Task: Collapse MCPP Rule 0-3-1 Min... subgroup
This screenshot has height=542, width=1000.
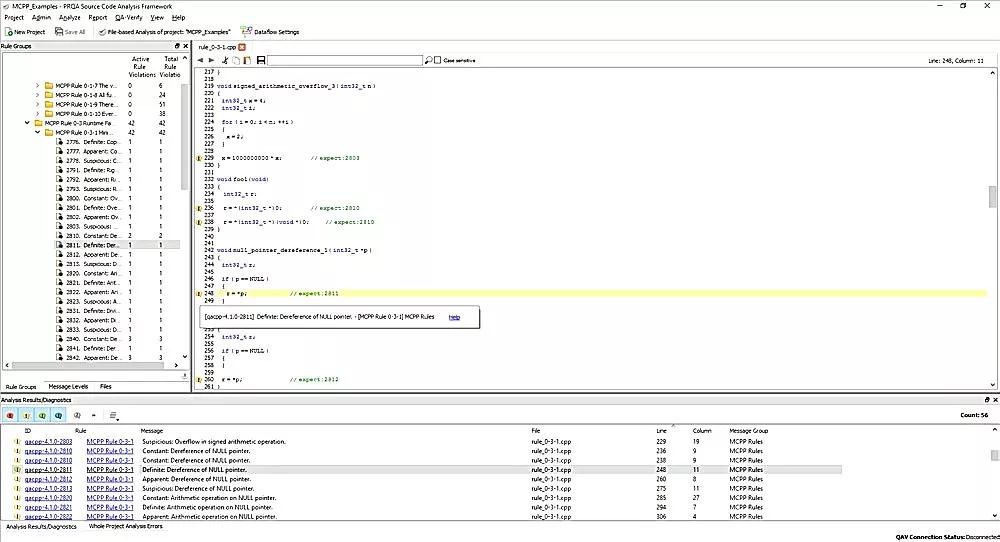Action: 37,132
